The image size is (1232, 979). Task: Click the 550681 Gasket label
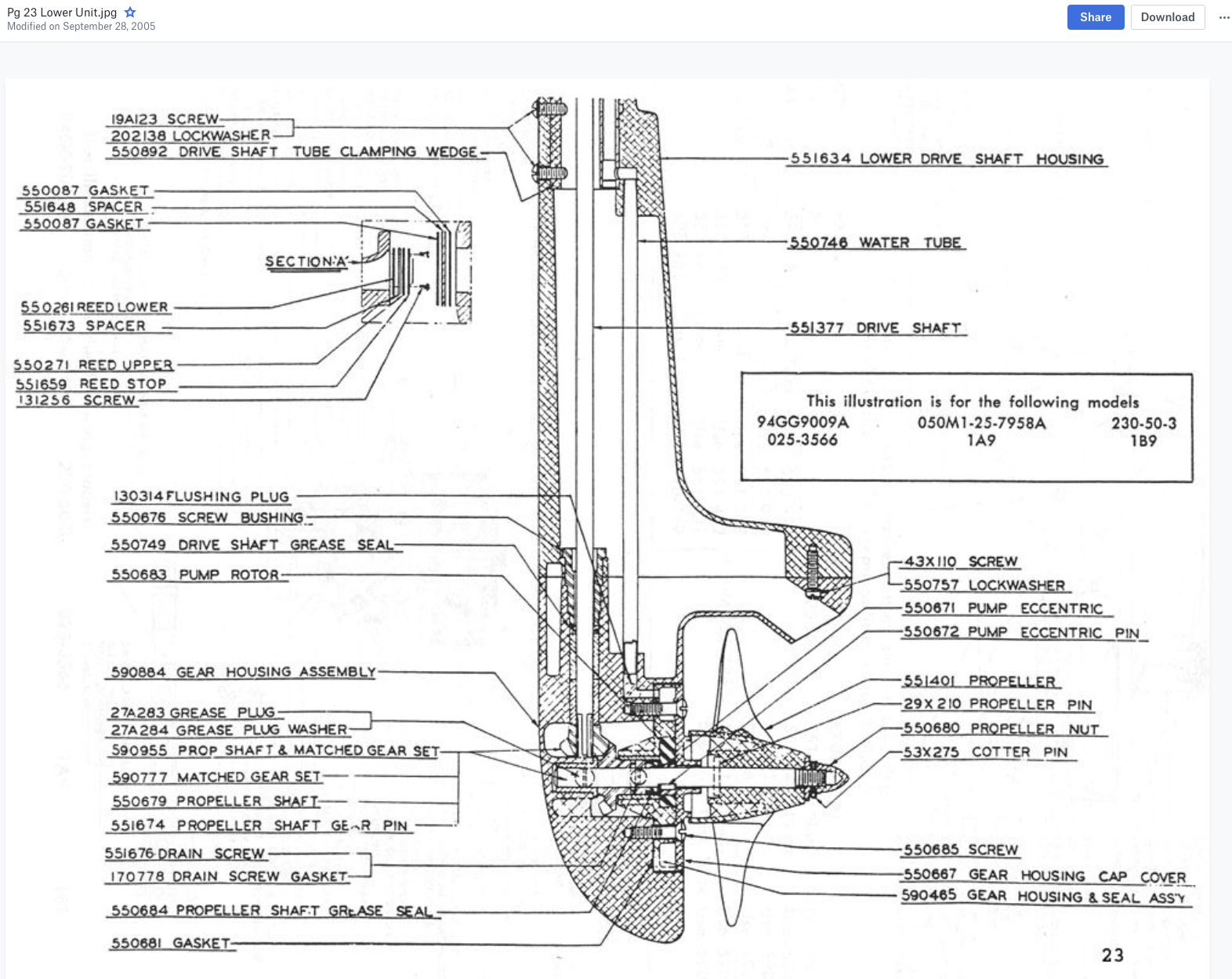[171, 943]
